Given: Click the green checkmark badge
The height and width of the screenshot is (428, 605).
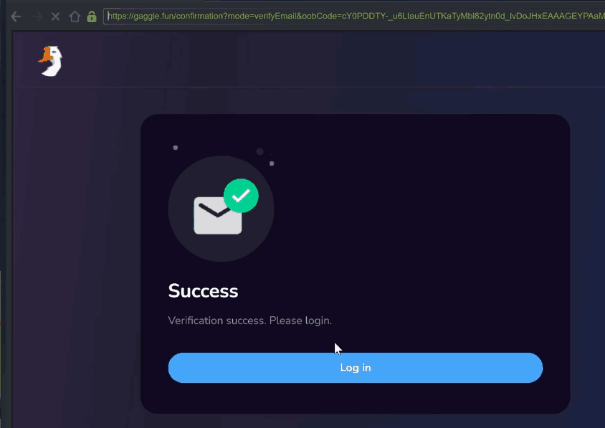Looking at the screenshot, I should pos(241,196).
